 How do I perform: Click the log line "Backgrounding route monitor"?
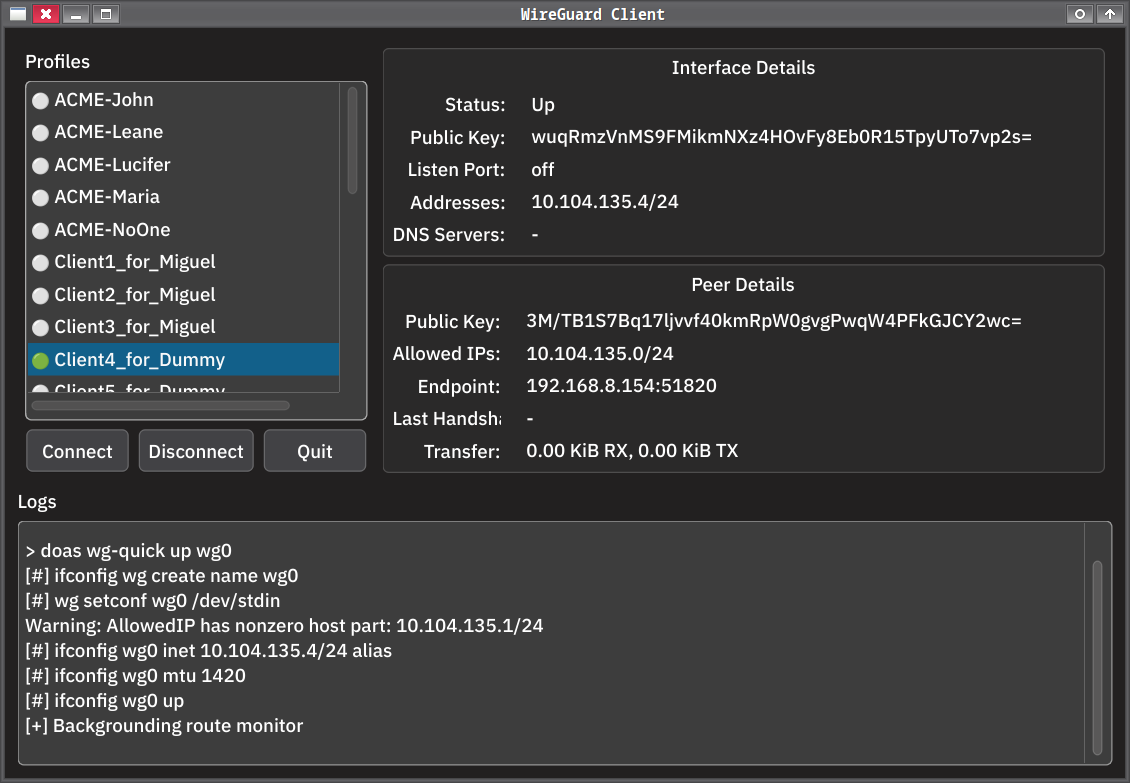click(164, 726)
